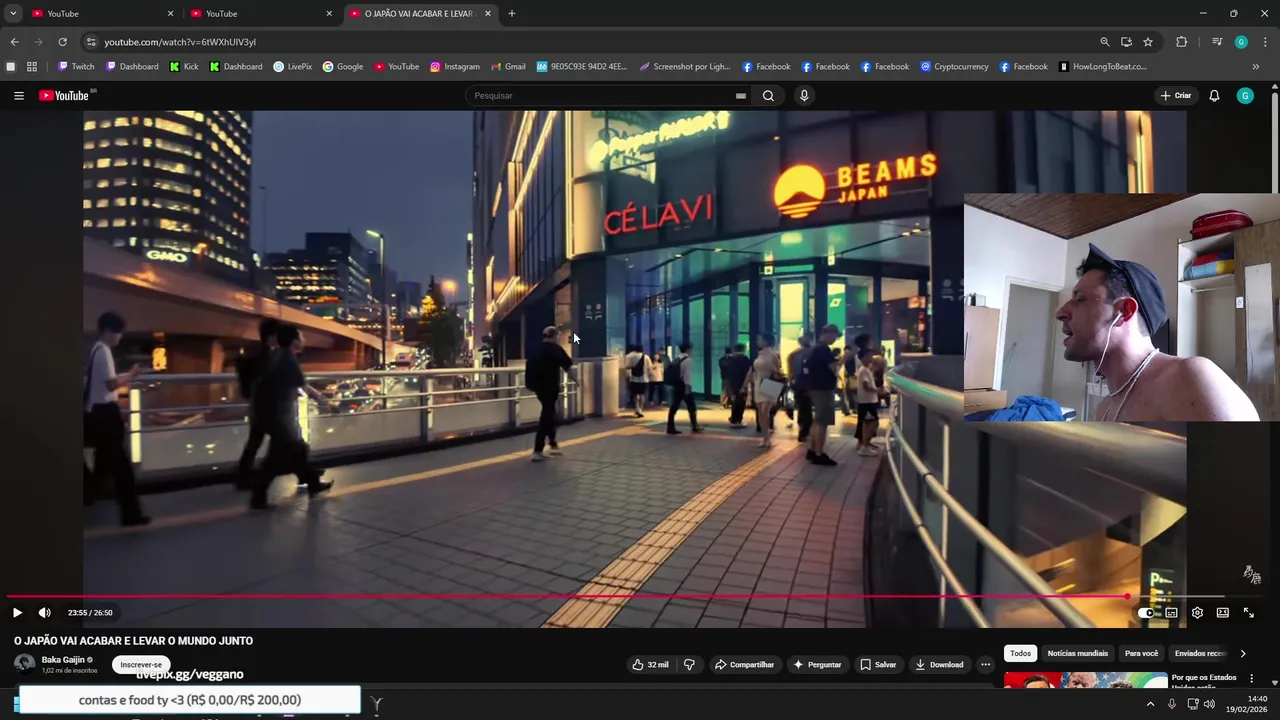1280x720 pixels.
Task: Click the magnifier search button
Action: point(768,96)
